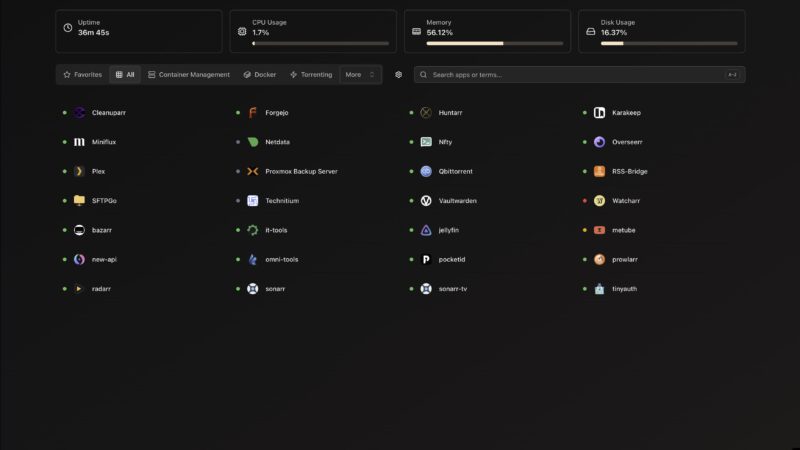Launch Vaultwarden via its icon
800x450 pixels.
(x=426, y=201)
